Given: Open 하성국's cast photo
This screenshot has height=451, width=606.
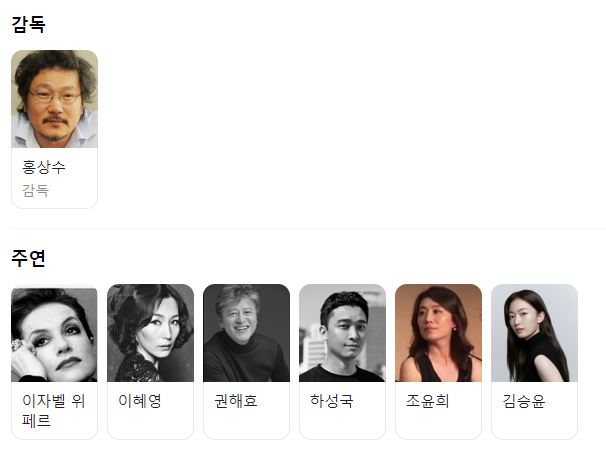Looking at the screenshot, I should pos(342,333).
